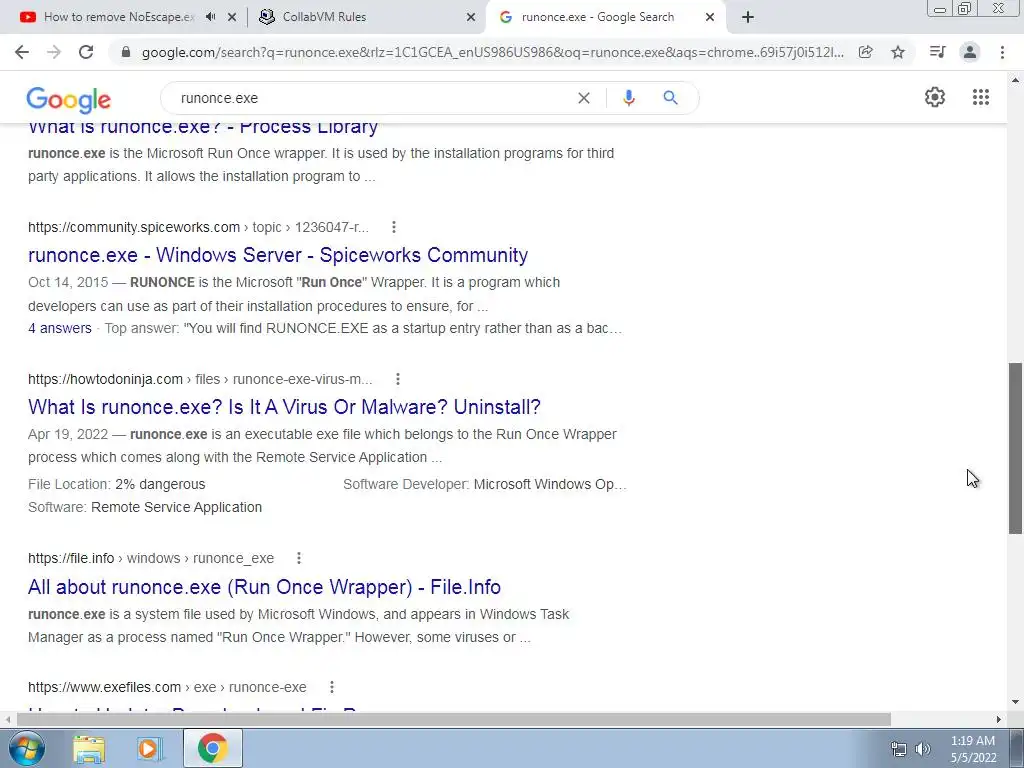Click the horizontal scrollbar thumb
The image size is (1024, 768).
(x=453, y=719)
